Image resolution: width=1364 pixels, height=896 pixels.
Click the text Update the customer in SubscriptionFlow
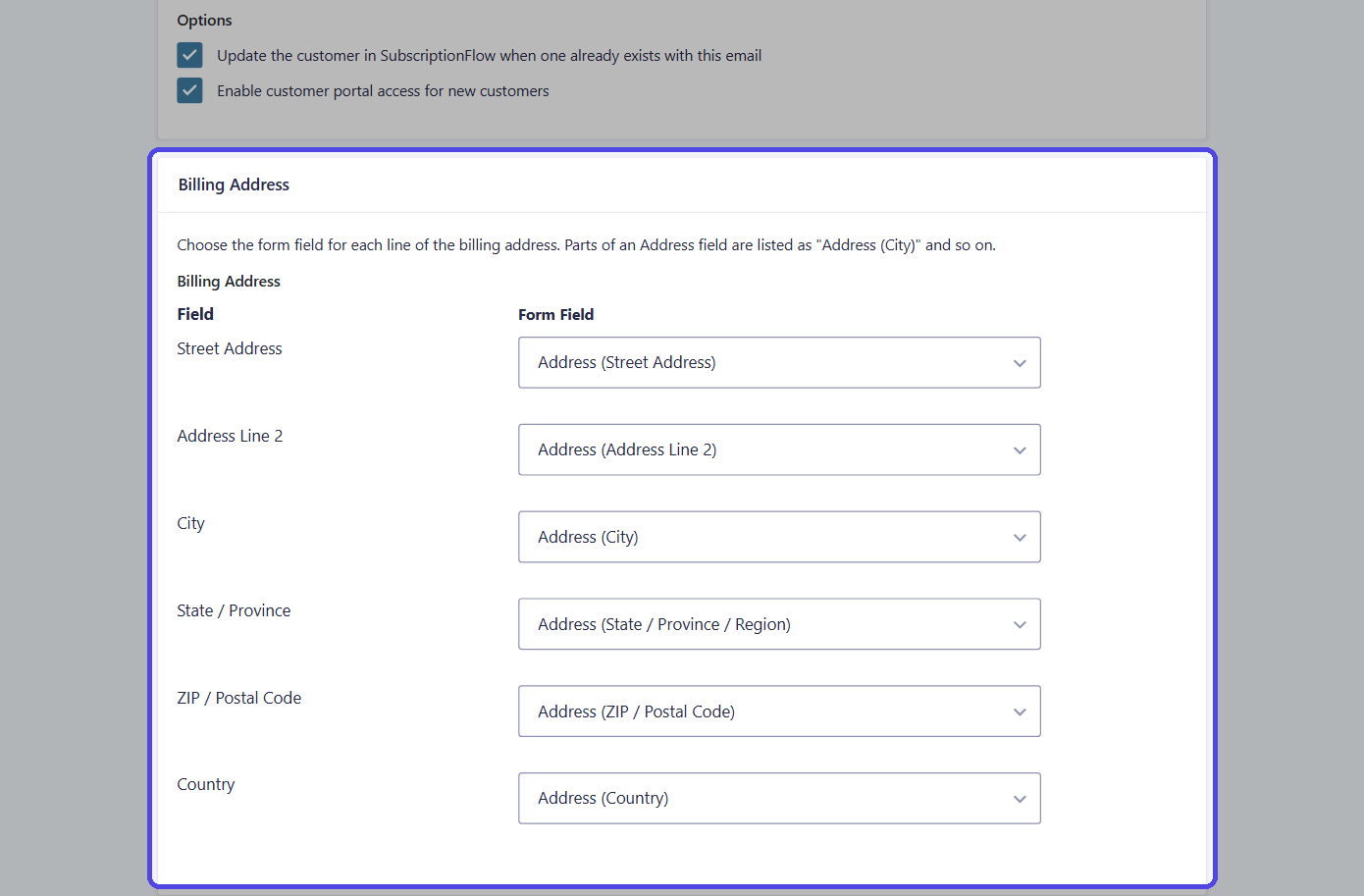pyautogui.click(x=489, y=55)
